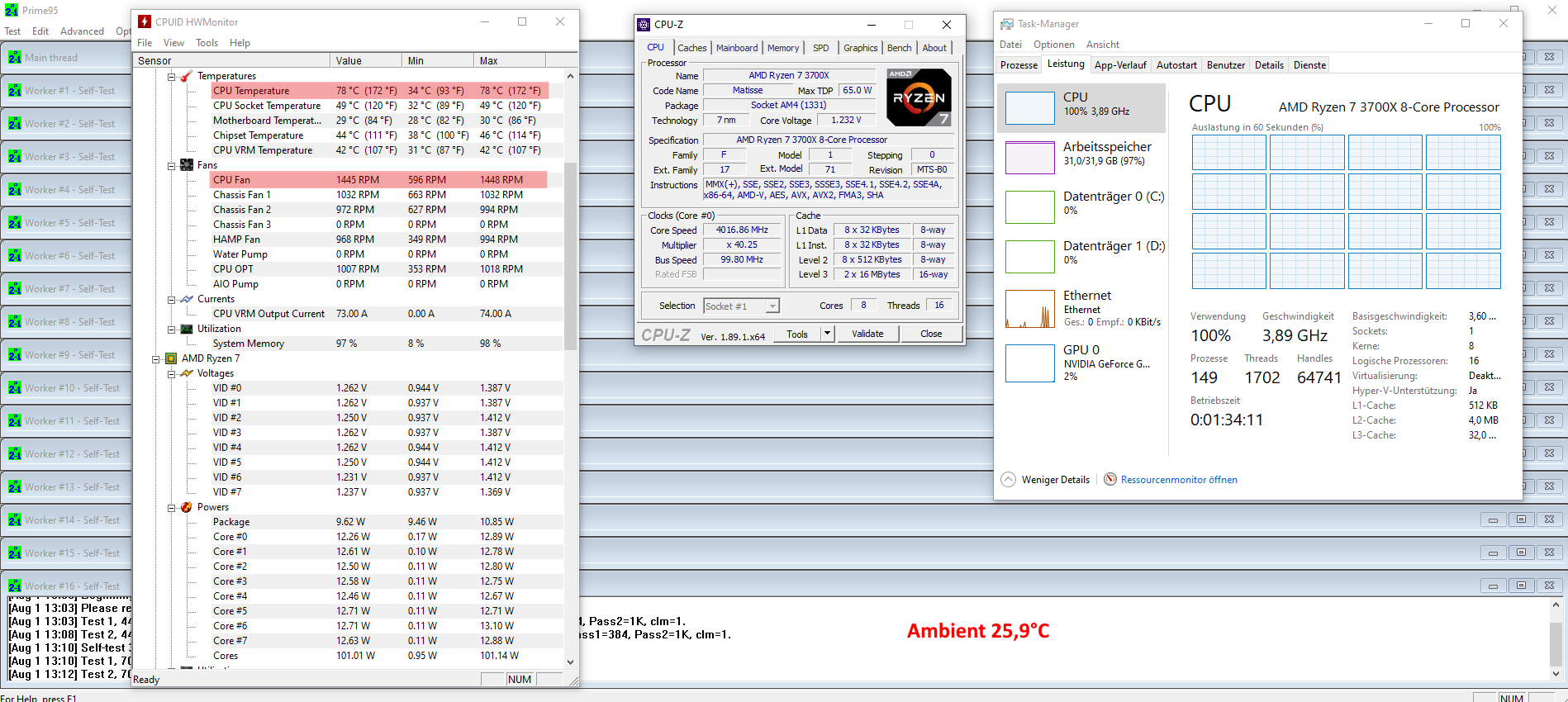Click the Prime95 log scrollbar thumb

click(x=1556, y=643)
